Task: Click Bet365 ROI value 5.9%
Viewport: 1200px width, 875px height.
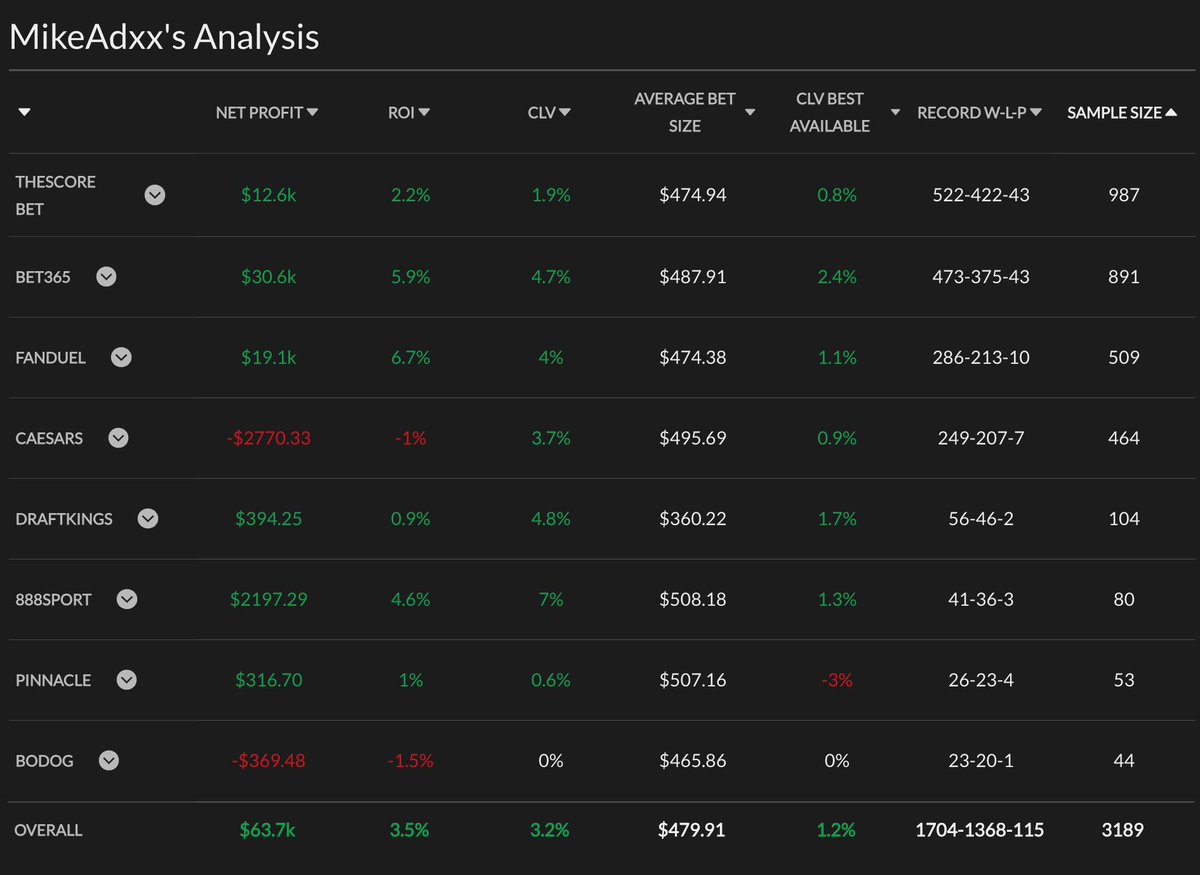Action: [409, 277]
